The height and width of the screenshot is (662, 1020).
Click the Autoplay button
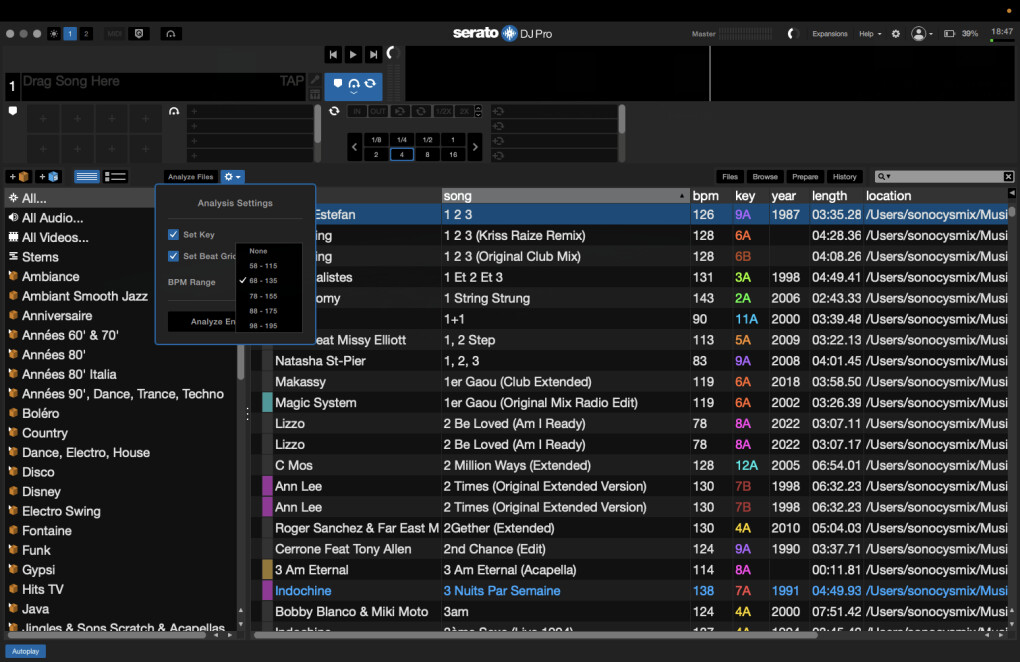25,651
